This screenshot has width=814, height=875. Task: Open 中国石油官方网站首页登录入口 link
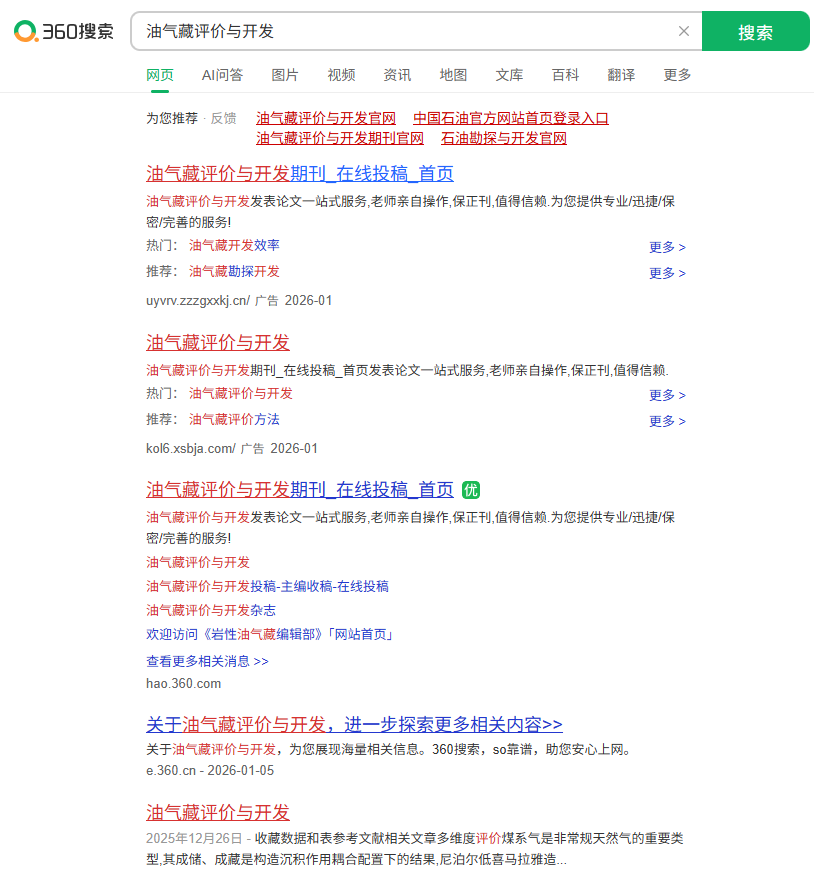(511, 117)
